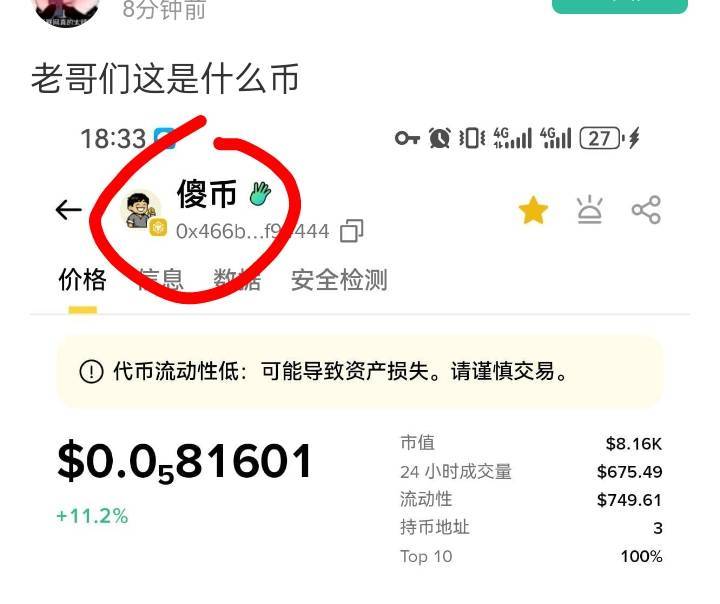Tap the 市值 $8.16K row

(x=531, y=443)
